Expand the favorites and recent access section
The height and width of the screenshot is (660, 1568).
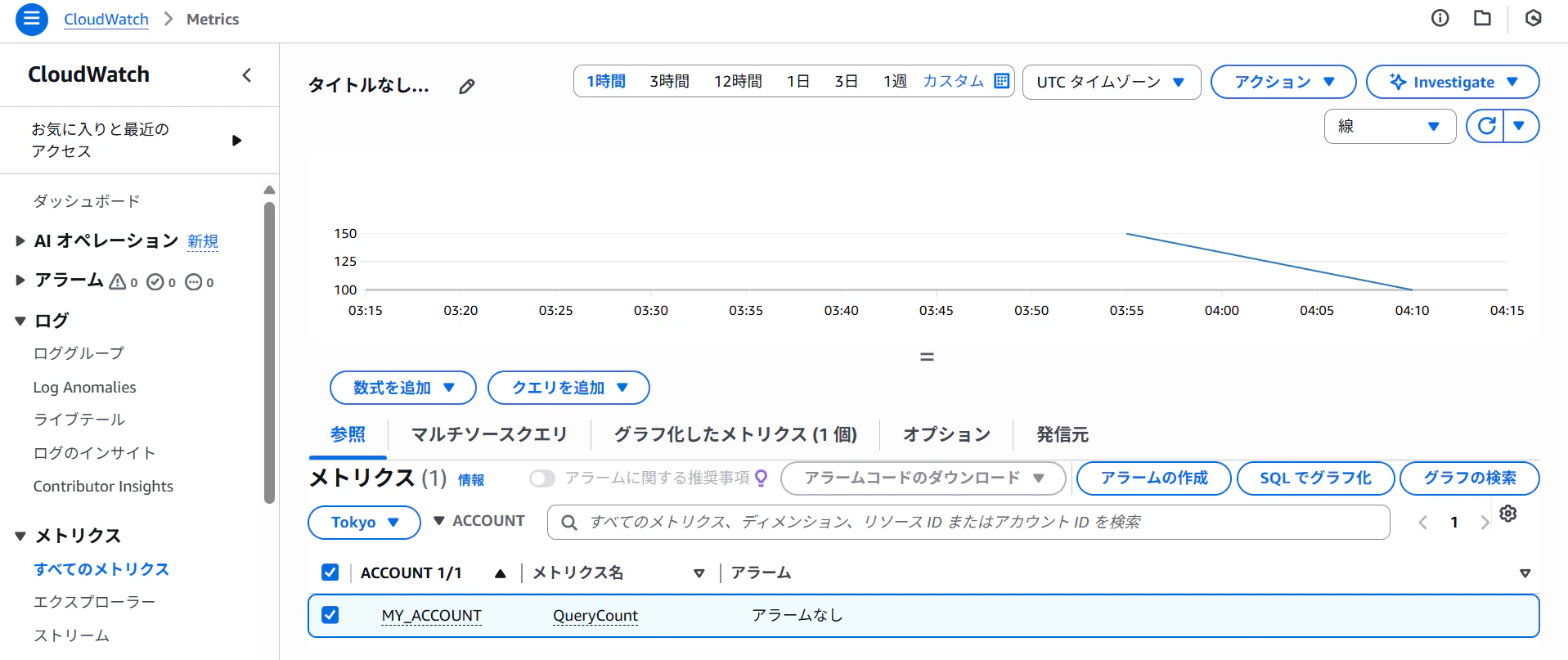coord(236,141)
